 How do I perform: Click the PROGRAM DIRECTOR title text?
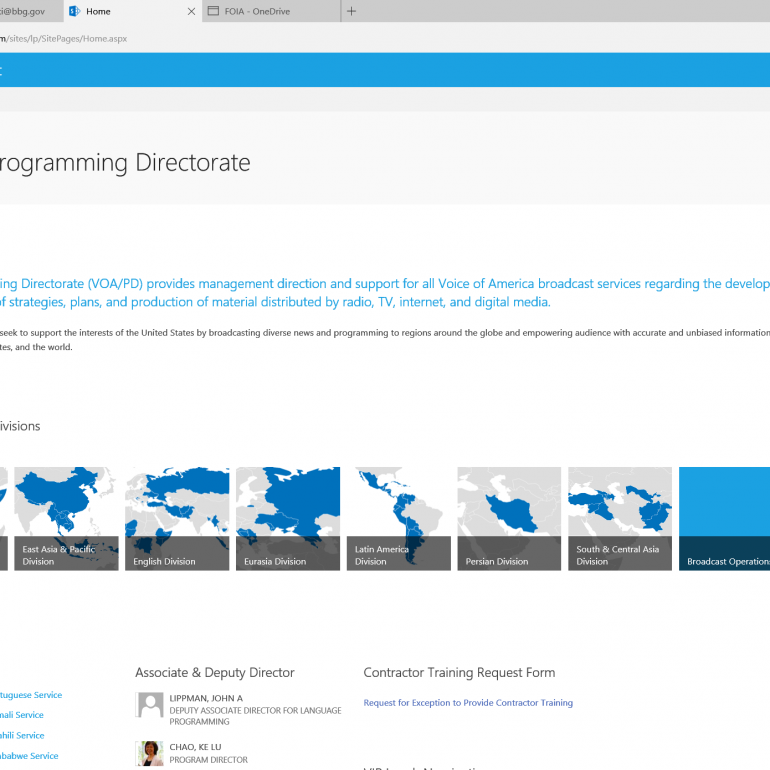click(209, 760)
